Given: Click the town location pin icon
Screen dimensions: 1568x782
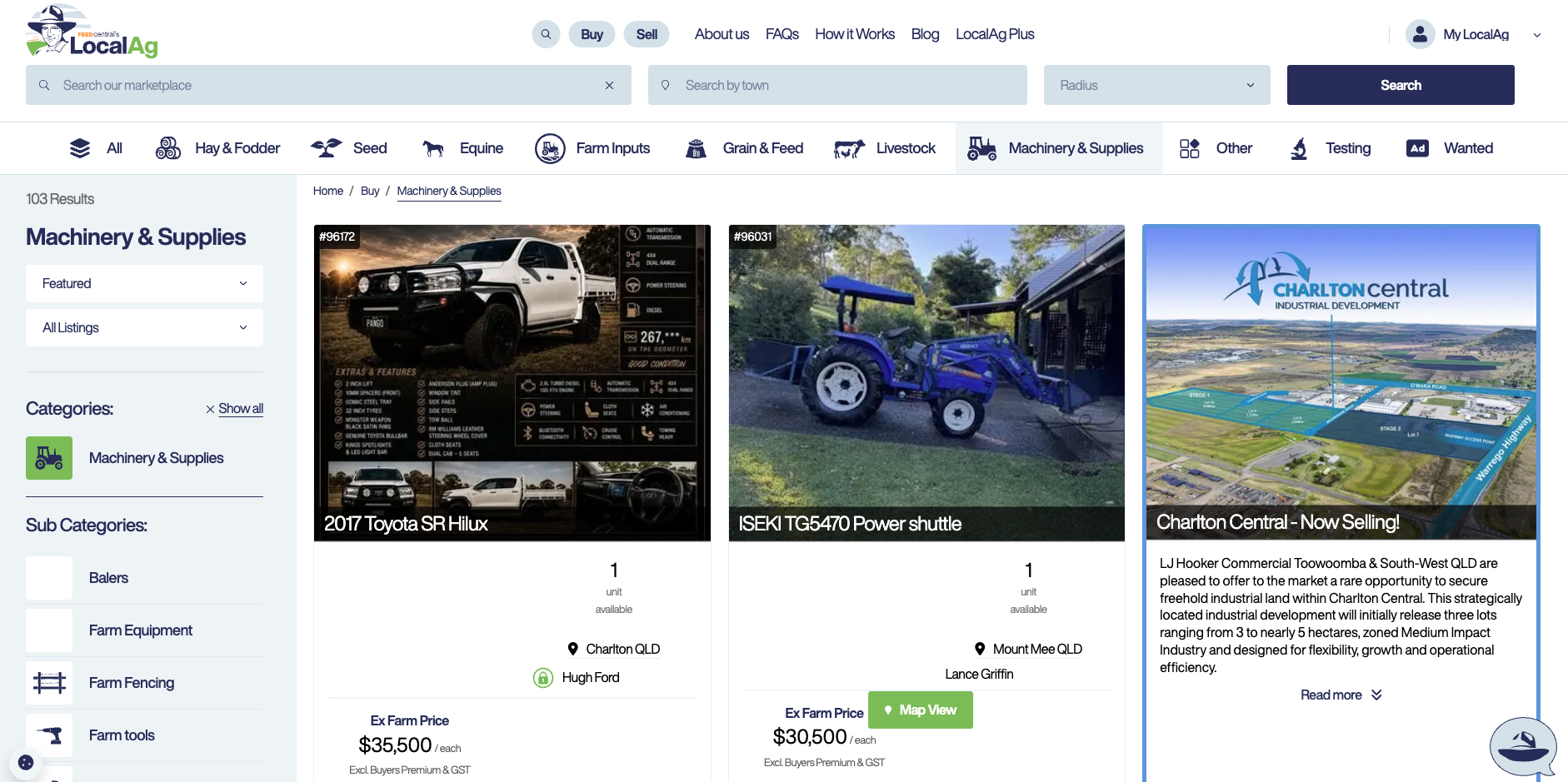Looking at the screenshot, I should point(665,85).
